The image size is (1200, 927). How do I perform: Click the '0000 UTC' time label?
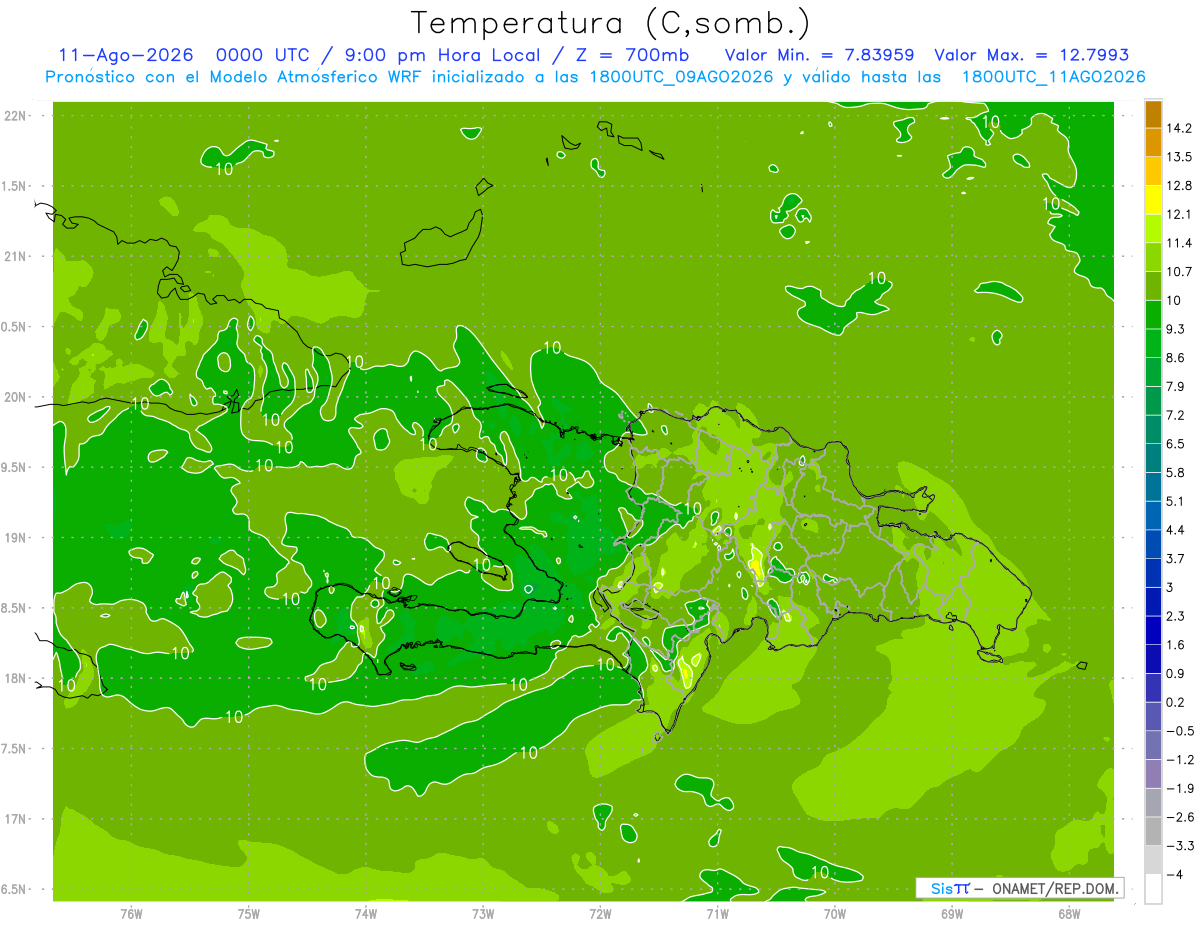click(x=264, y=55)
